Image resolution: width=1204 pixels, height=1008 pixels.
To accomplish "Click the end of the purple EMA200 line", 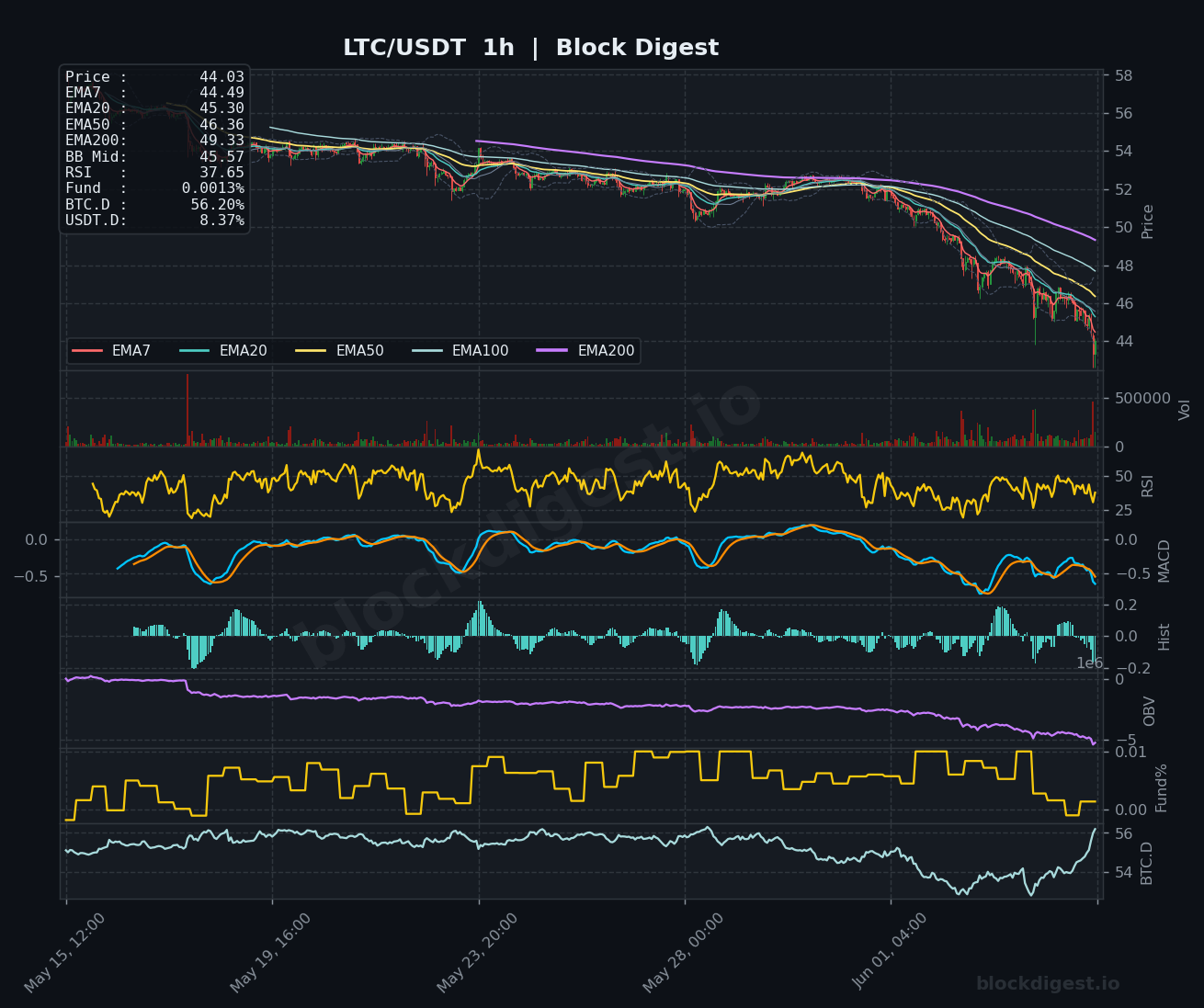I will coord(1095,240).
